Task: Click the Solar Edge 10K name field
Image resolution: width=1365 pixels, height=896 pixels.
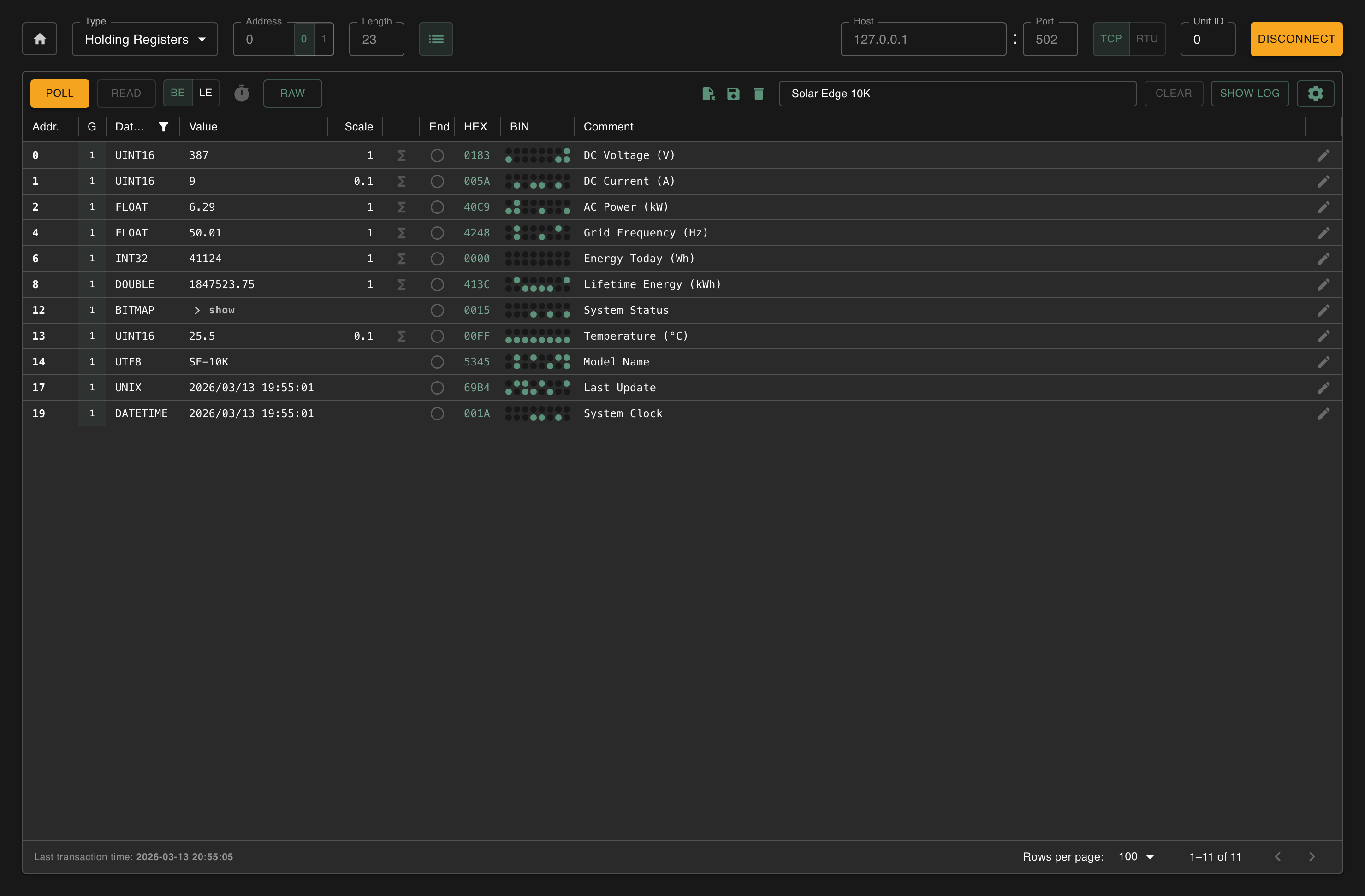Action: (957, 93)
